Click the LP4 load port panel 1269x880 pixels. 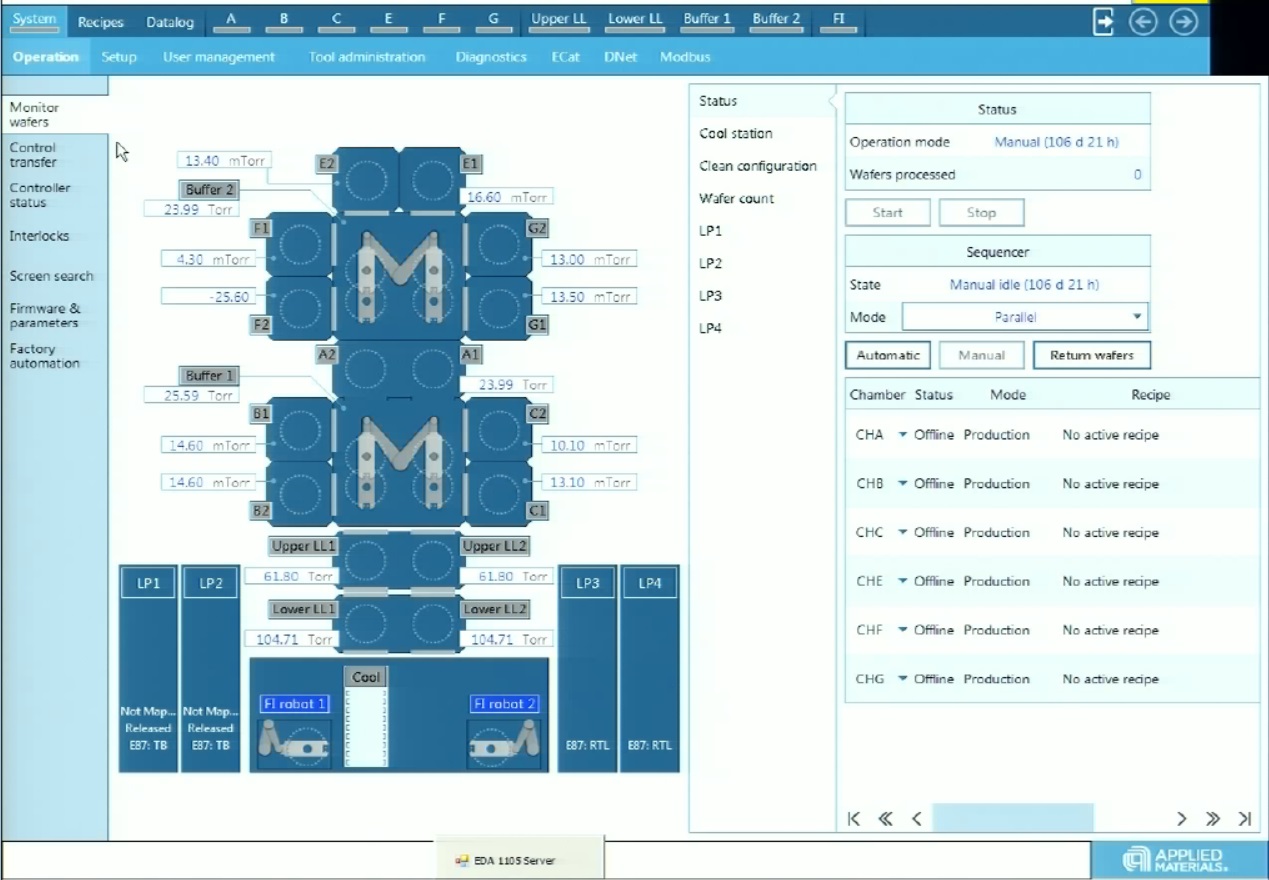pyautogui.click(x=650, y=669)
